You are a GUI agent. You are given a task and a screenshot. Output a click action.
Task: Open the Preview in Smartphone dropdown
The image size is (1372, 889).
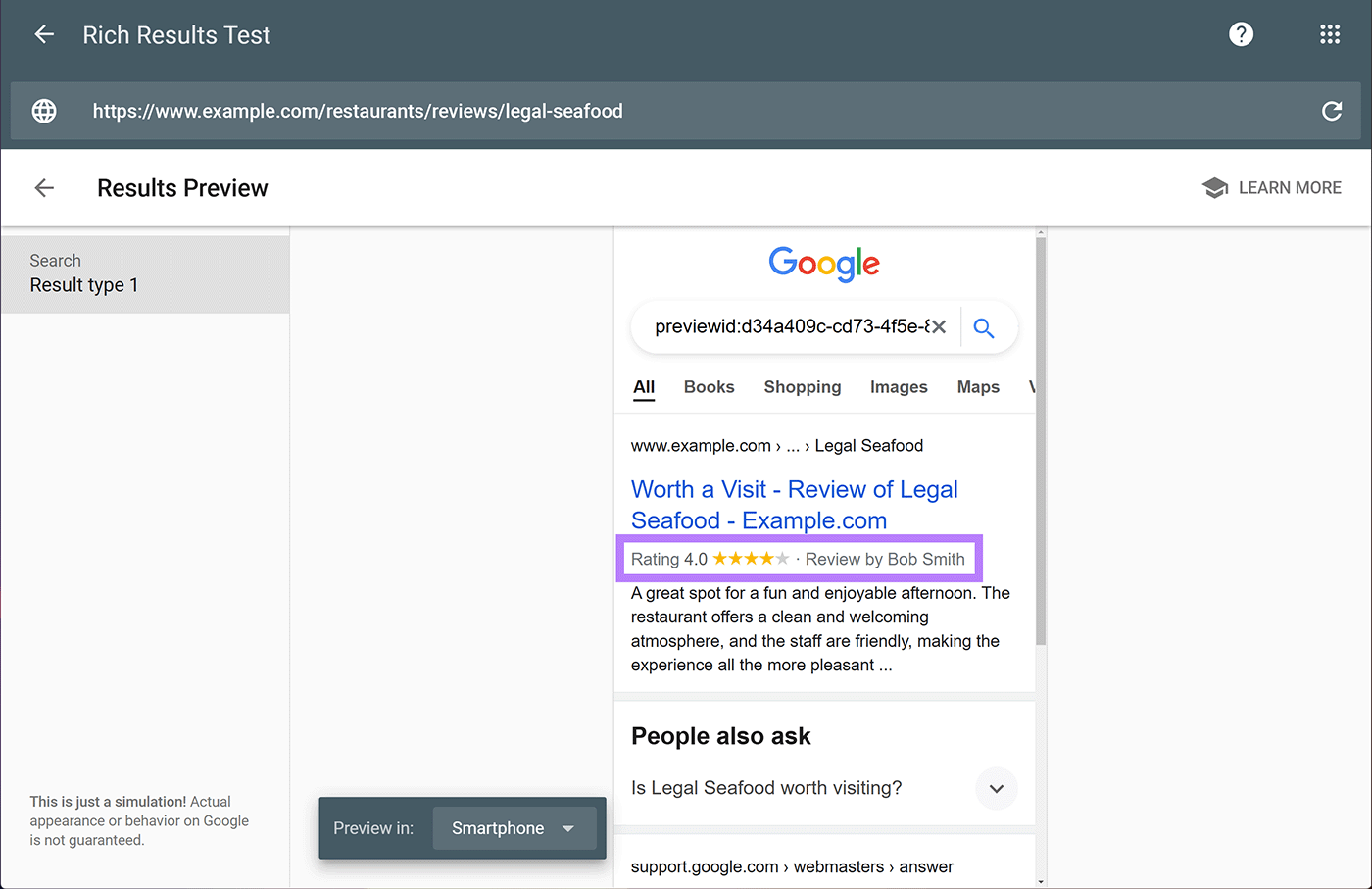click(514, 828)
